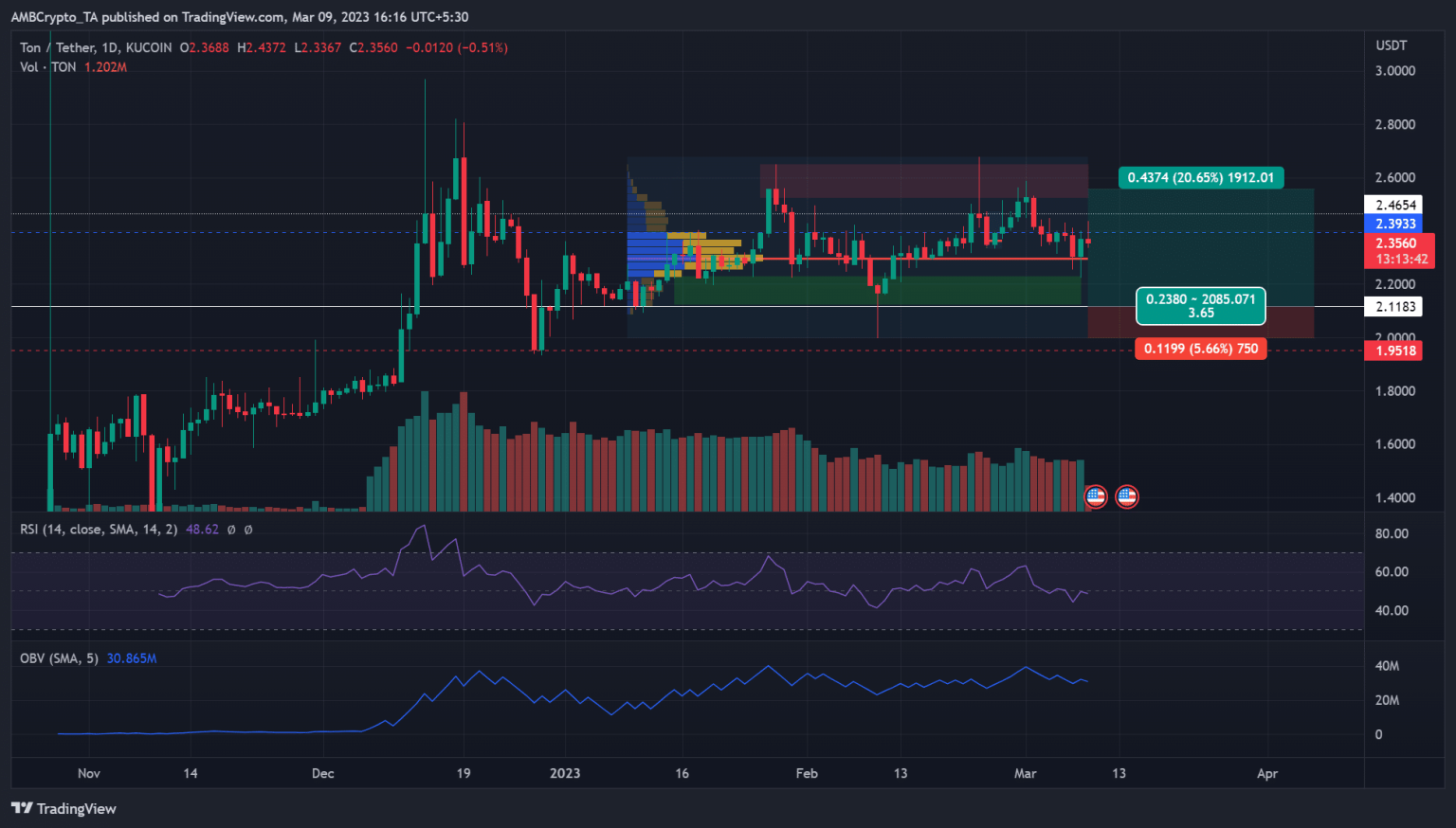This screenshot has height=828, width=1456.
Task: Click the 0.4374 (20.65%) profit target label
Action: pyautogui.click(x=1201, y=177)
